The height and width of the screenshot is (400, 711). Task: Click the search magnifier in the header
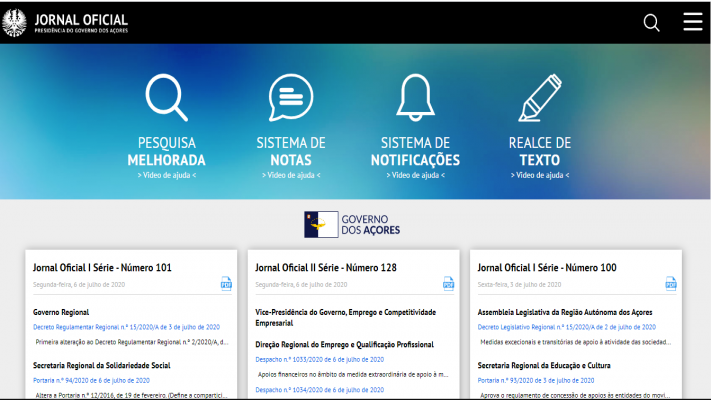pyautogui.click(x=651, y=22)
